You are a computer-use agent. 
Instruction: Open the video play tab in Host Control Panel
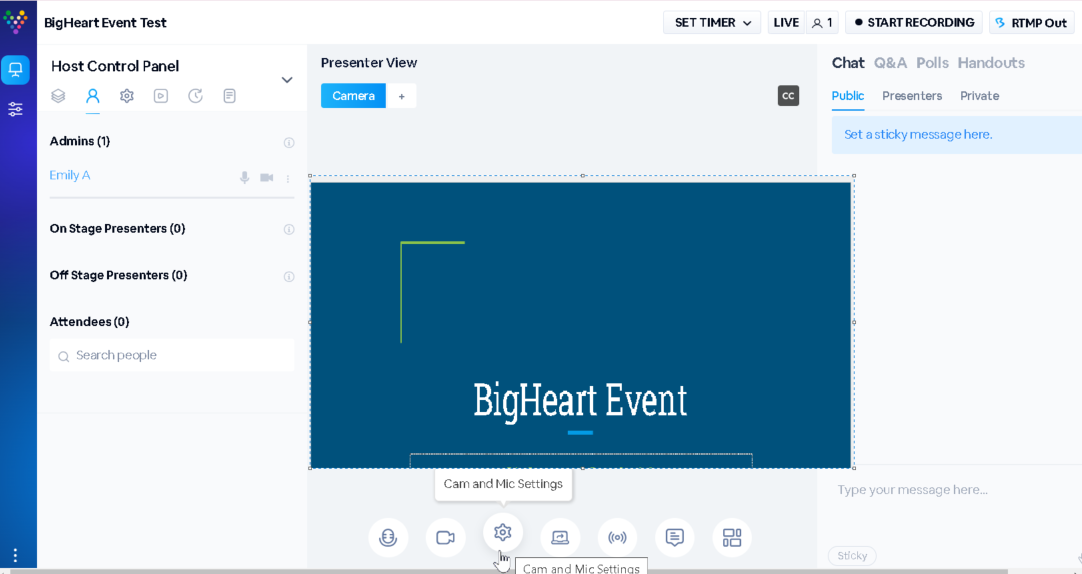point(161,96)
